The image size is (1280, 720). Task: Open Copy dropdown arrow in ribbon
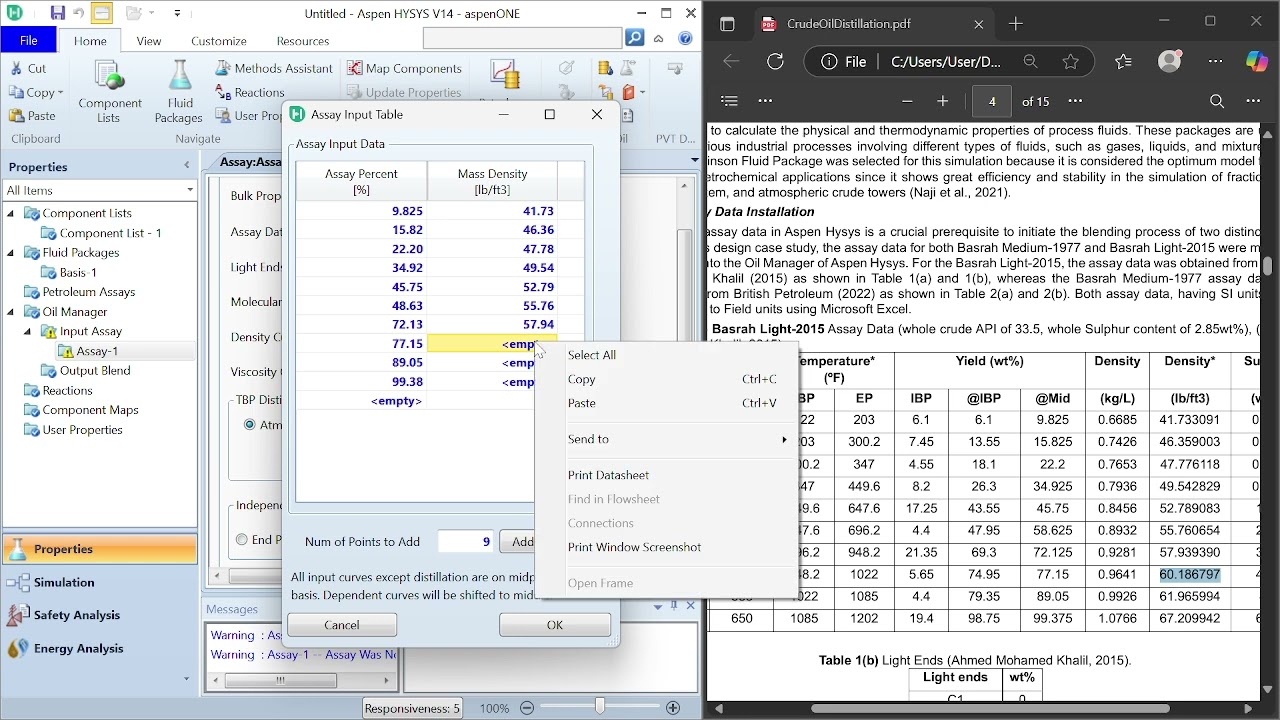tap(60, 93)
